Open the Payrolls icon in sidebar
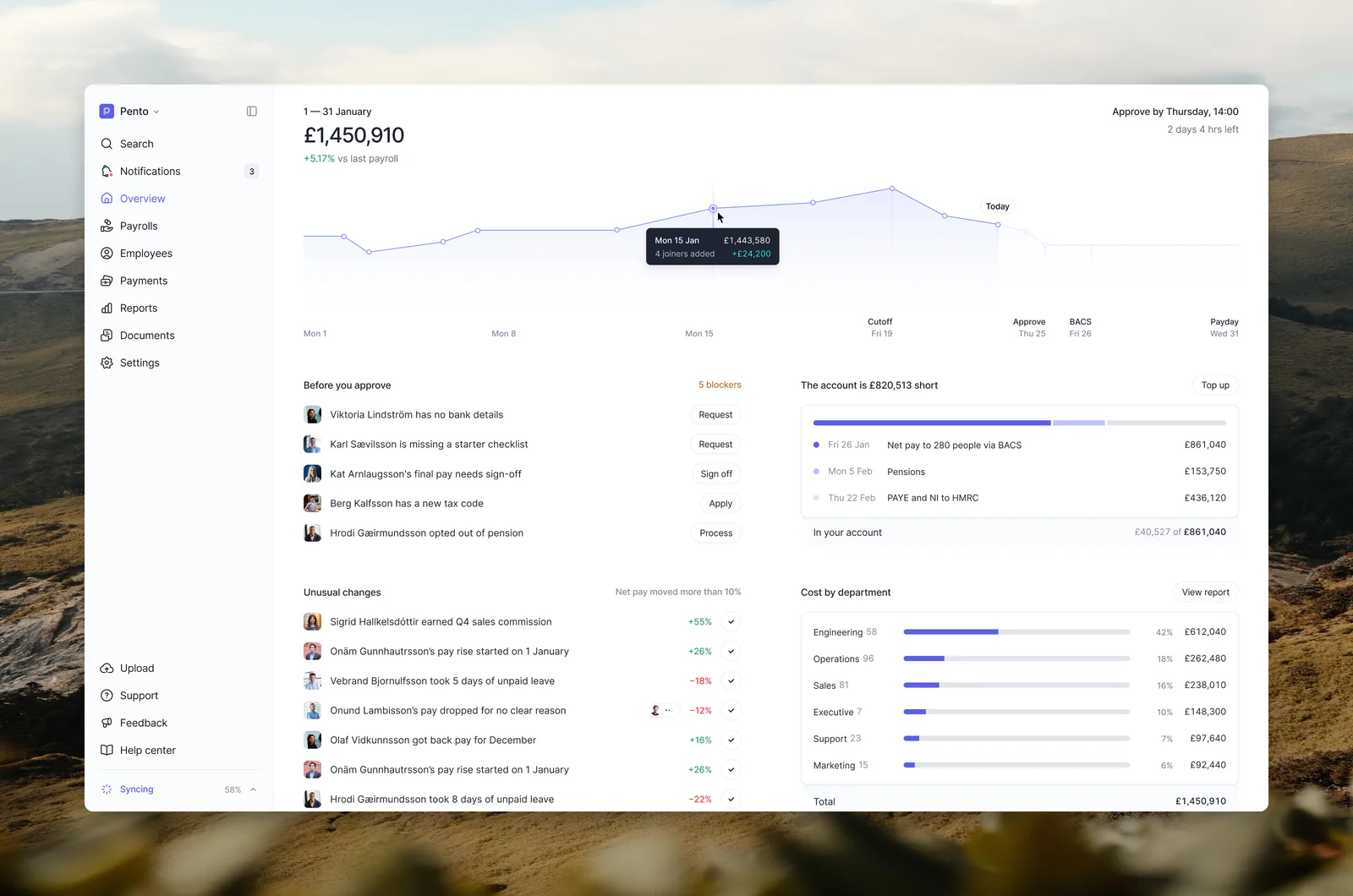Viewport: 1353px width, 896px height. 107,226
